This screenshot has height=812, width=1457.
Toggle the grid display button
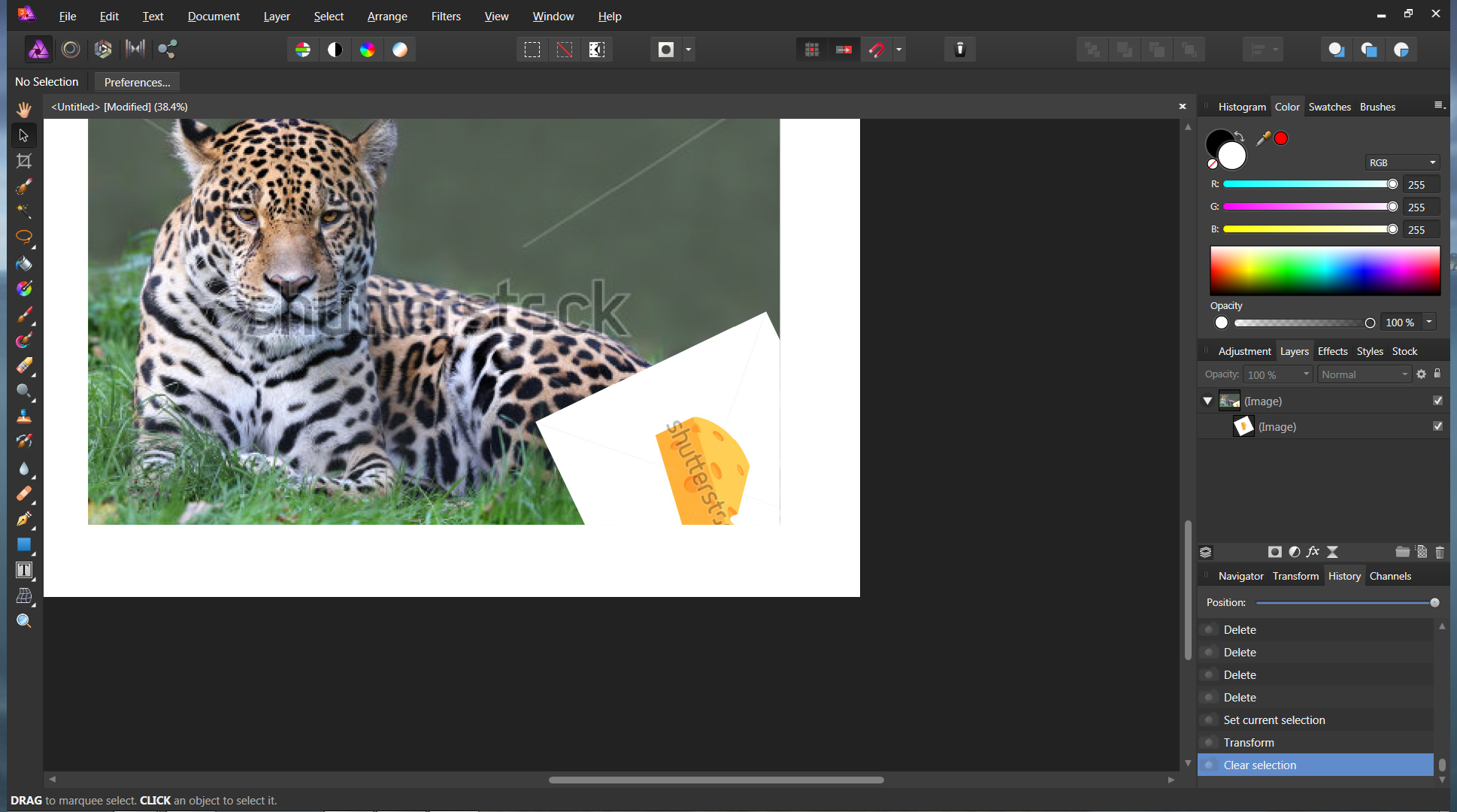pos(812,50)
